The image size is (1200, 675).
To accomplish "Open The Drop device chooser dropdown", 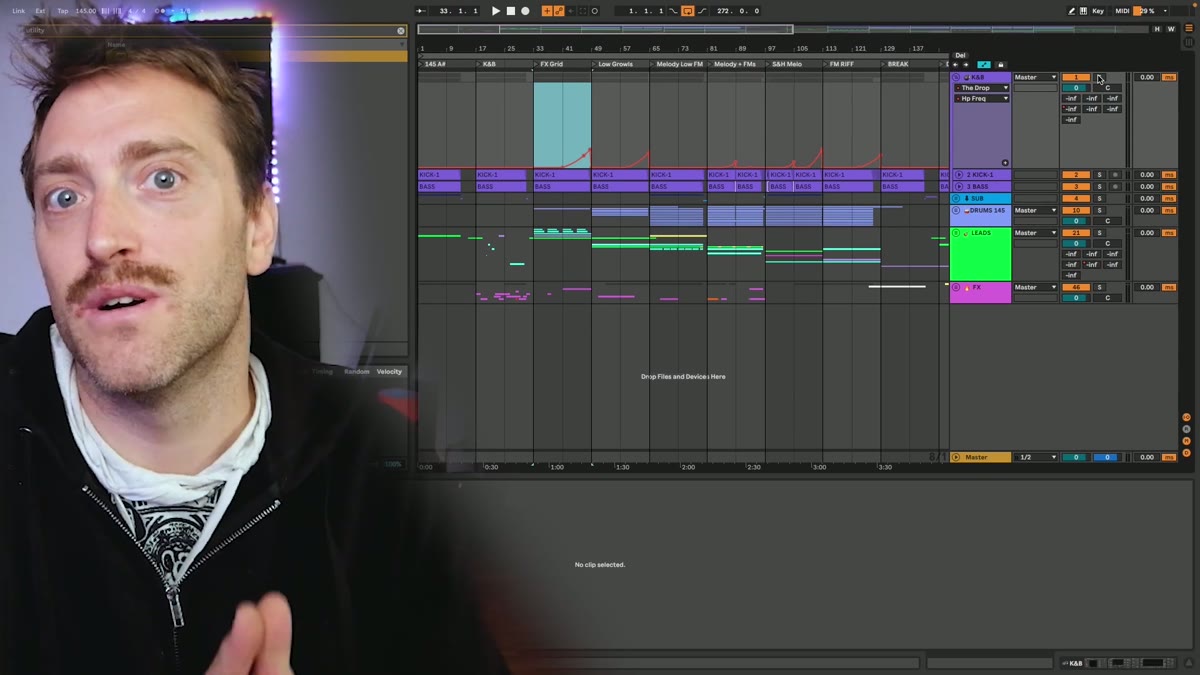I will click(981, 88).
